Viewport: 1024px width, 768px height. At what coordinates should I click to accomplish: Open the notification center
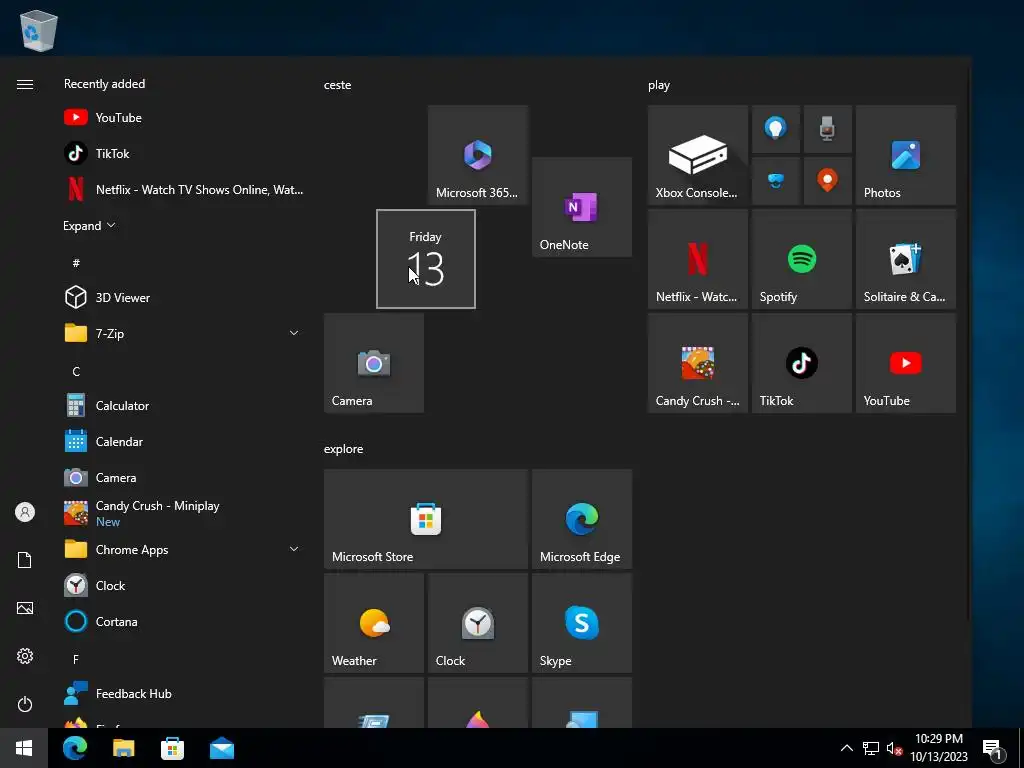click(x=993, y=748)
